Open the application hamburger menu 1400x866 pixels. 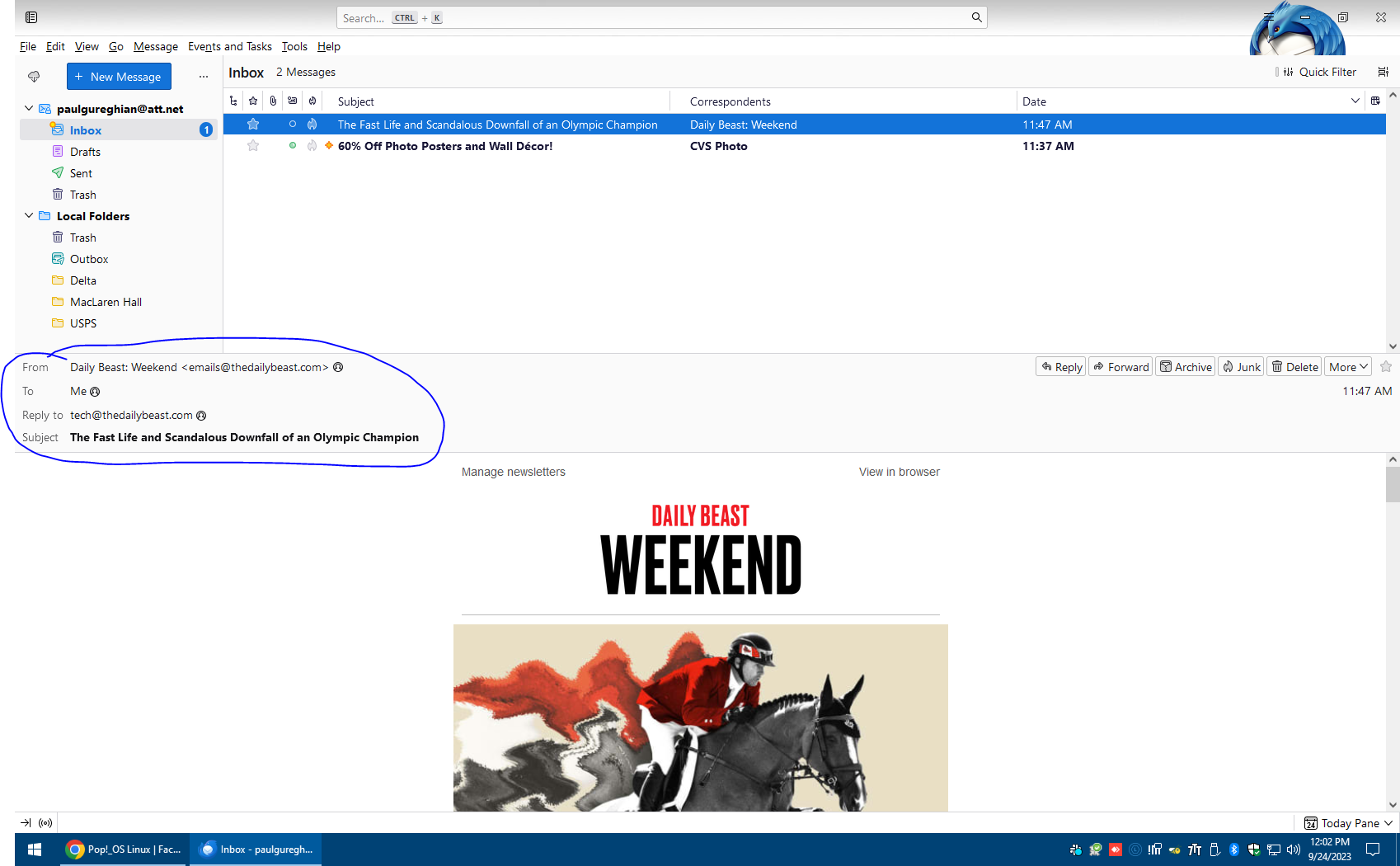1269,17
